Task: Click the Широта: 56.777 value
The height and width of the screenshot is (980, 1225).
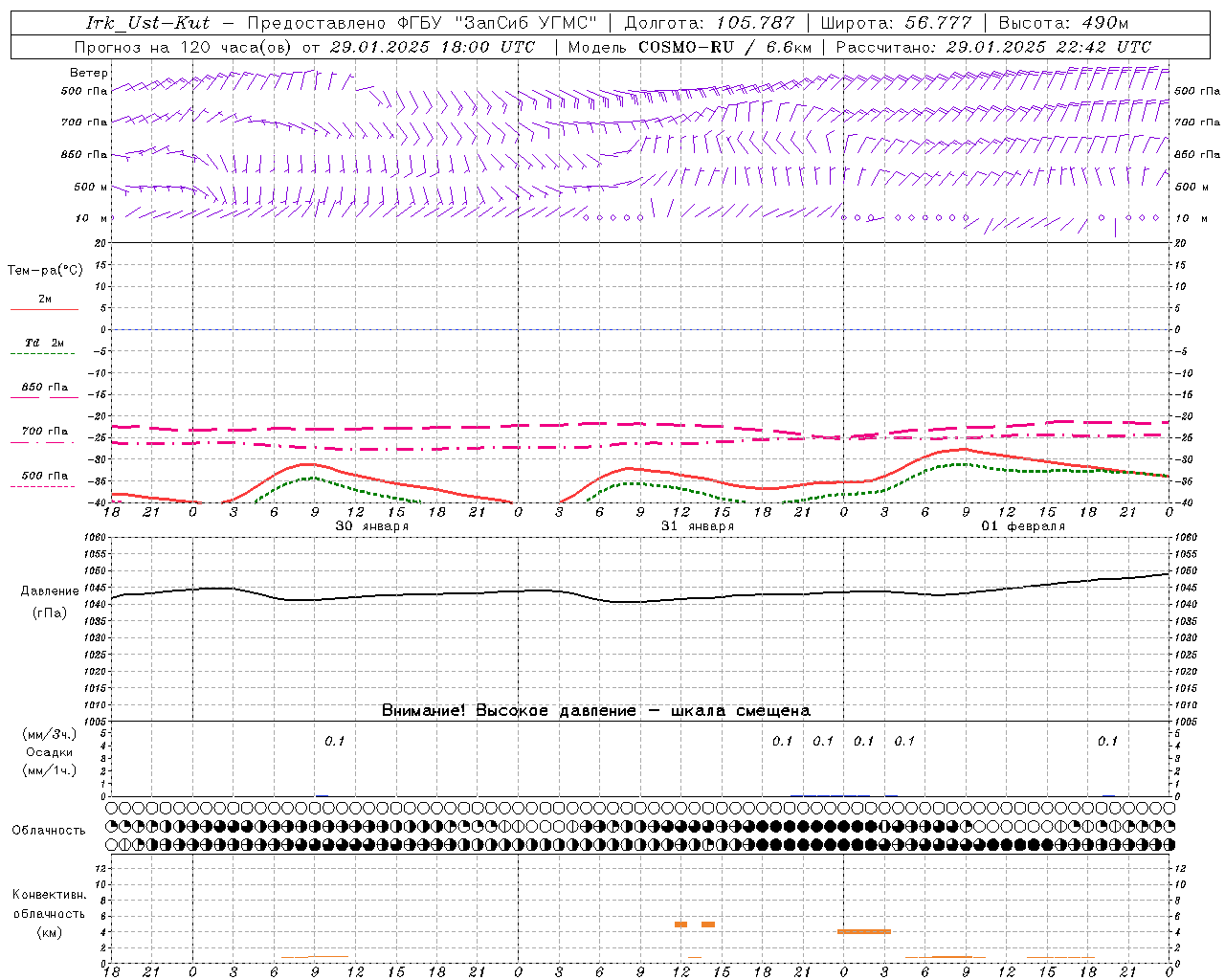Action: [x=897, y=23]
